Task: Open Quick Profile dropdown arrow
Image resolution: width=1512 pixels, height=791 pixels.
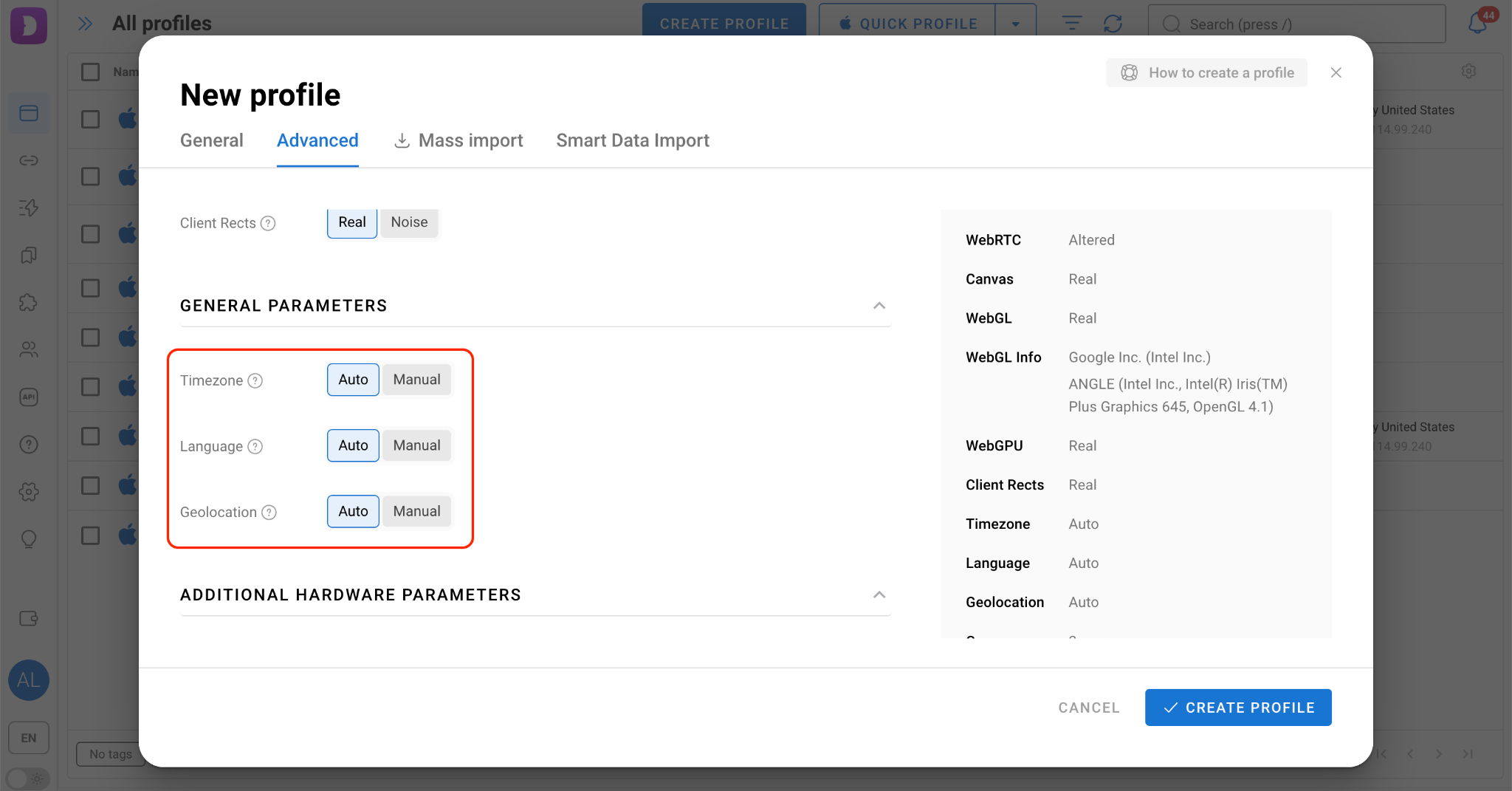Action: (x=1016, y=24)
